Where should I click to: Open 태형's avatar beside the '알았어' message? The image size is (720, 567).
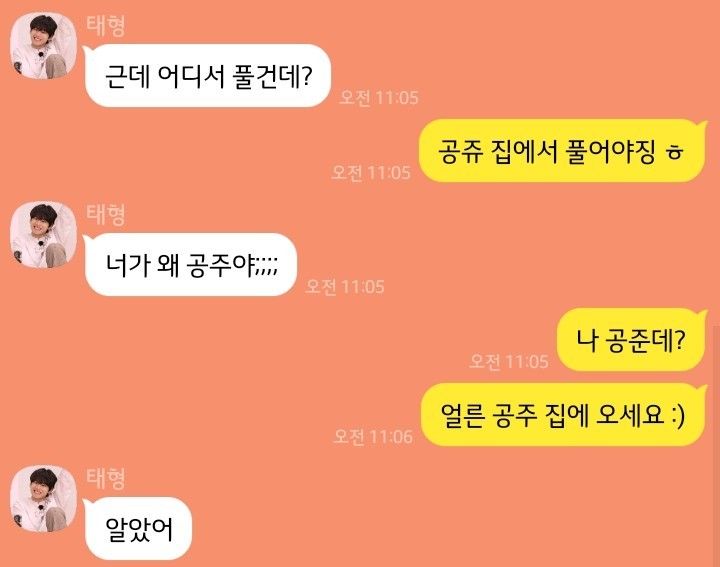pyautogui.click(x=44, y=499)
